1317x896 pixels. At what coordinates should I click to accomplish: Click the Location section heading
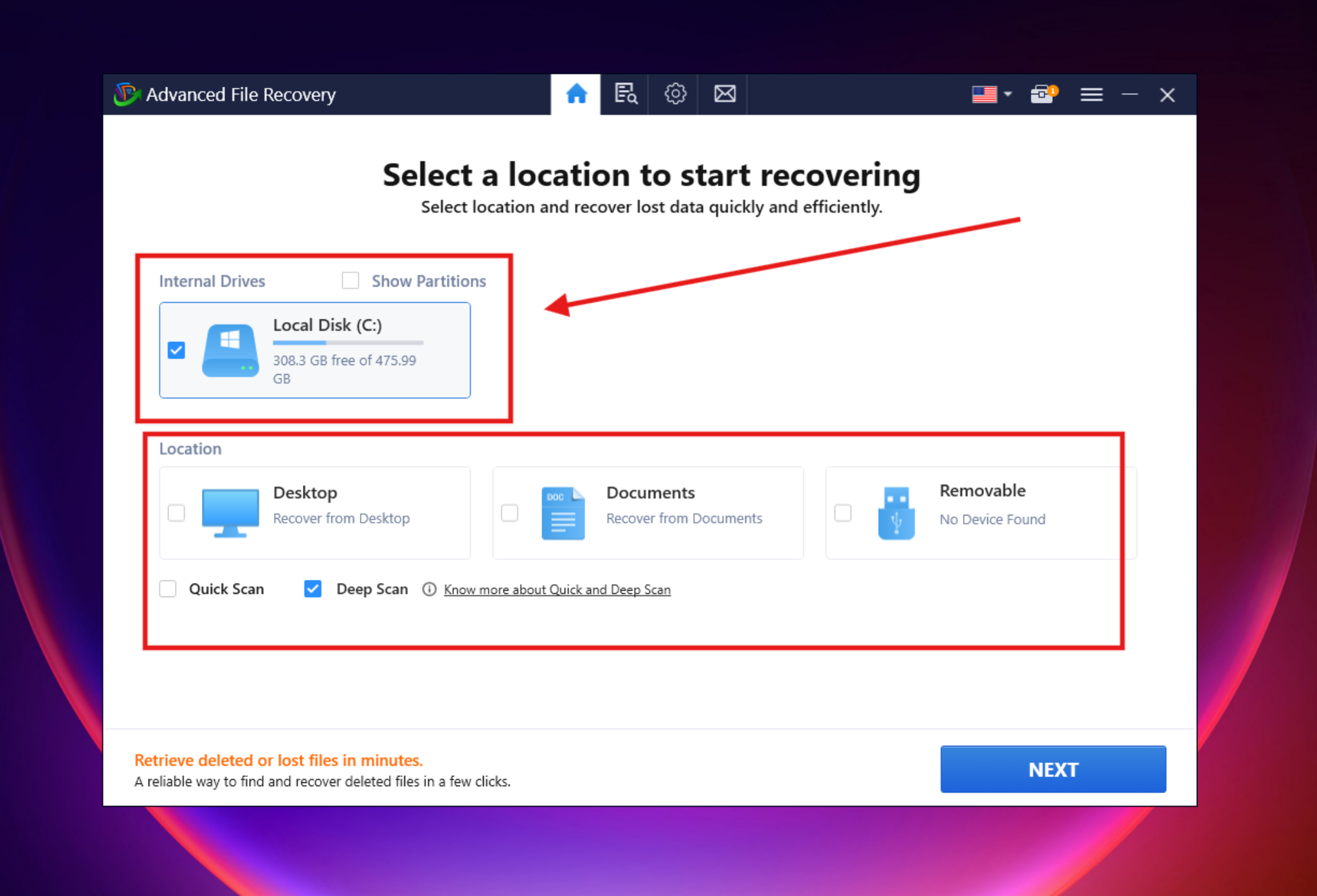[x=190, y=449]
